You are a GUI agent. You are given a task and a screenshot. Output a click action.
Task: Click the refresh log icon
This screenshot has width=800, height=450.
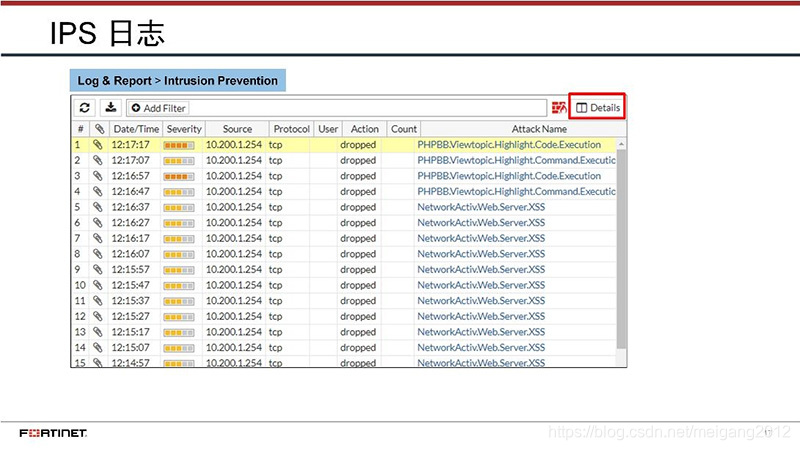tap(85, 108)
